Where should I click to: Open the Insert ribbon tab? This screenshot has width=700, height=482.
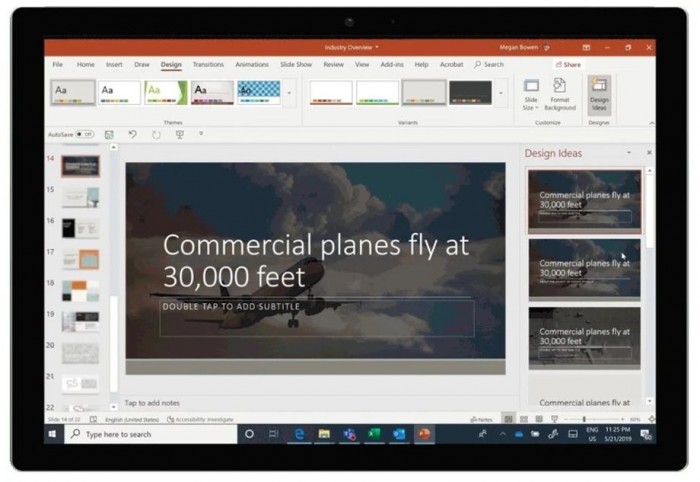click(x=114, y=64)
